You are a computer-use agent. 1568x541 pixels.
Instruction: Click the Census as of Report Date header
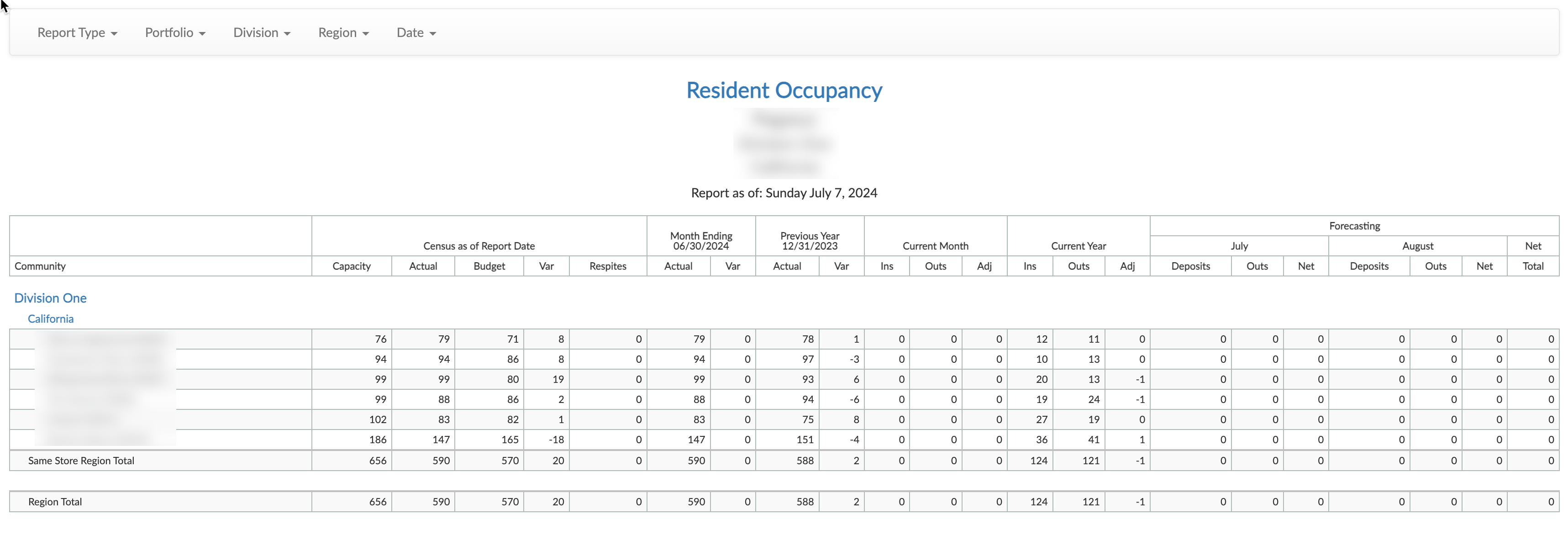[479, 246]
